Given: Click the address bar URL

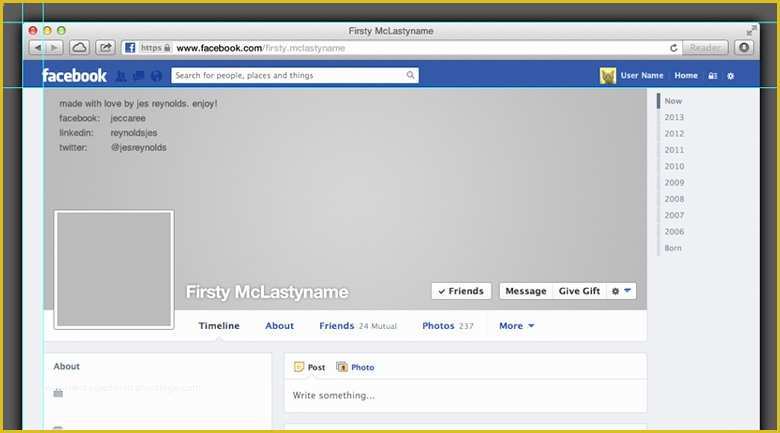Looking at the screenshot, I should tap(261, 48).
